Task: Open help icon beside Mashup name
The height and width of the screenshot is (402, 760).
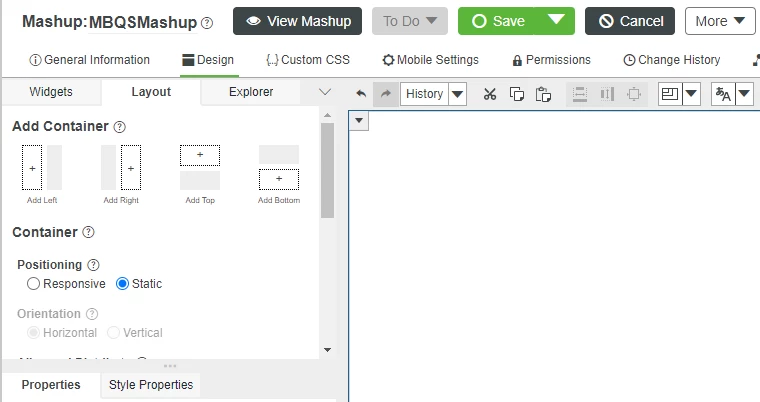Action: [x=207, y=23]
